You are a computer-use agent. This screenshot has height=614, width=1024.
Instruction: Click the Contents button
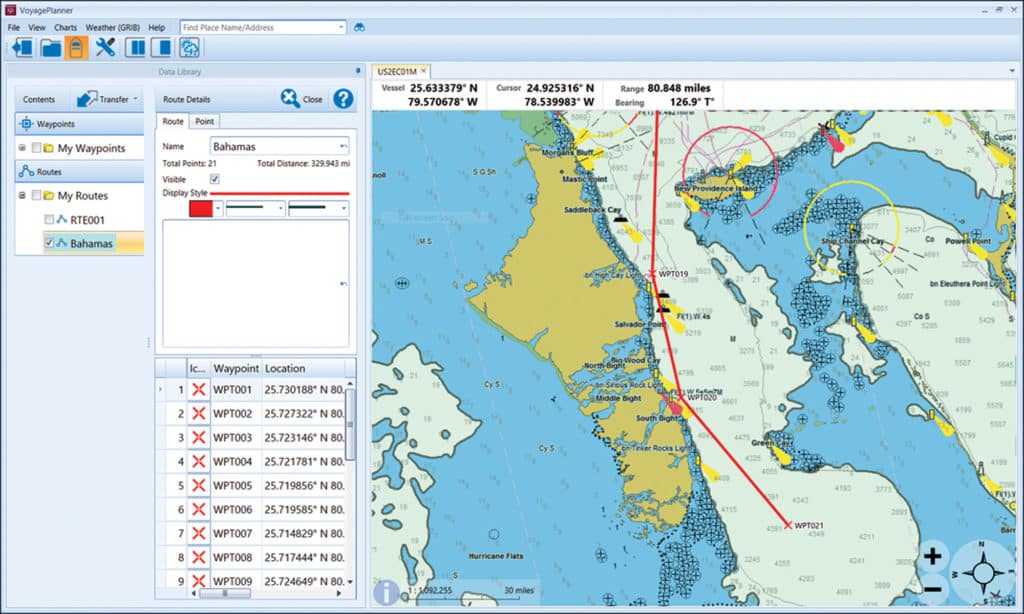pos(39,99)
